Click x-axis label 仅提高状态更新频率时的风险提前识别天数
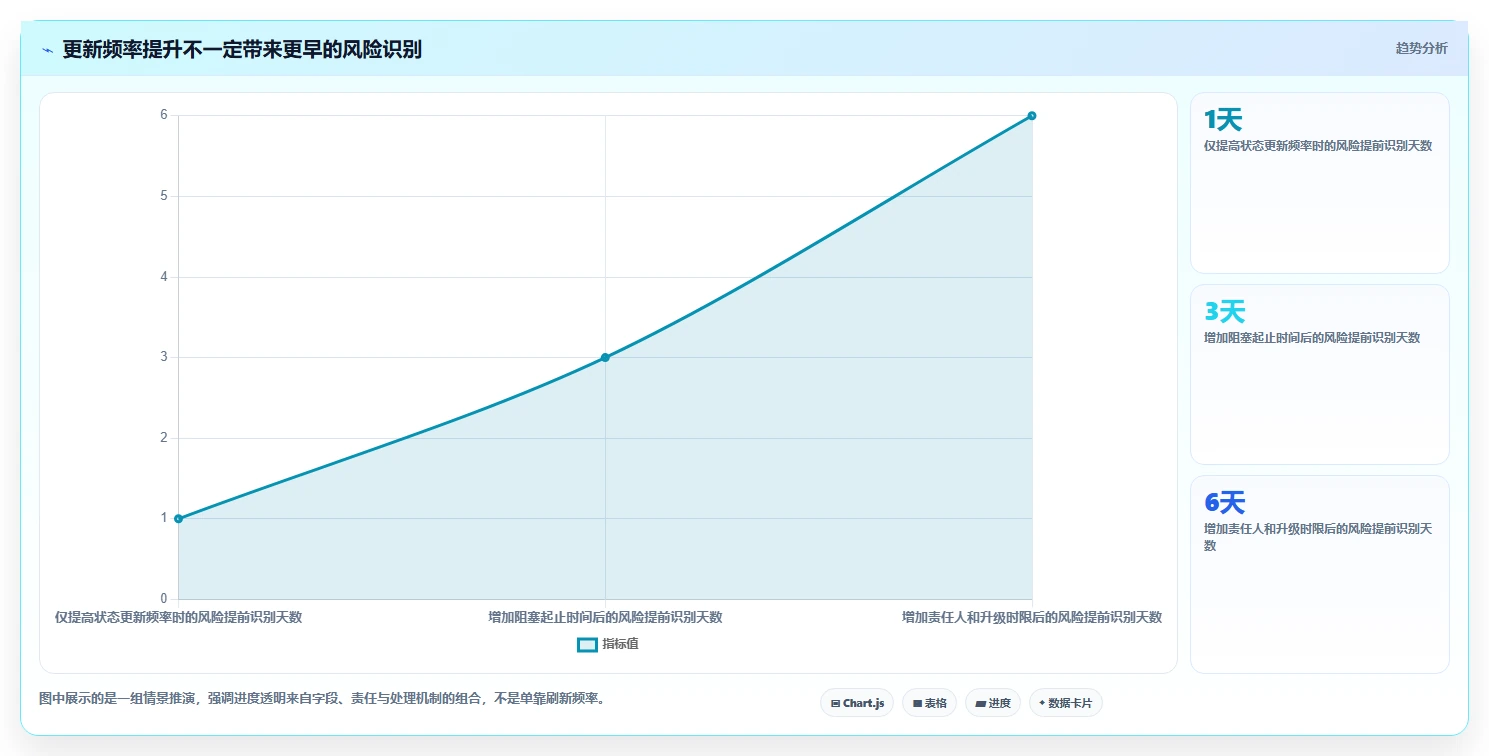The image size is (1489, 756). click(x=178, y=617)
